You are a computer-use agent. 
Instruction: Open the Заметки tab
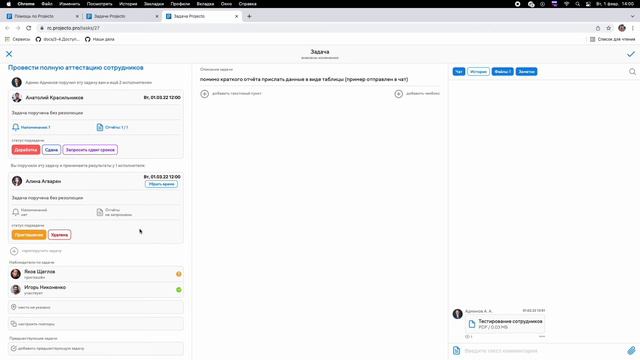point(527,71)
